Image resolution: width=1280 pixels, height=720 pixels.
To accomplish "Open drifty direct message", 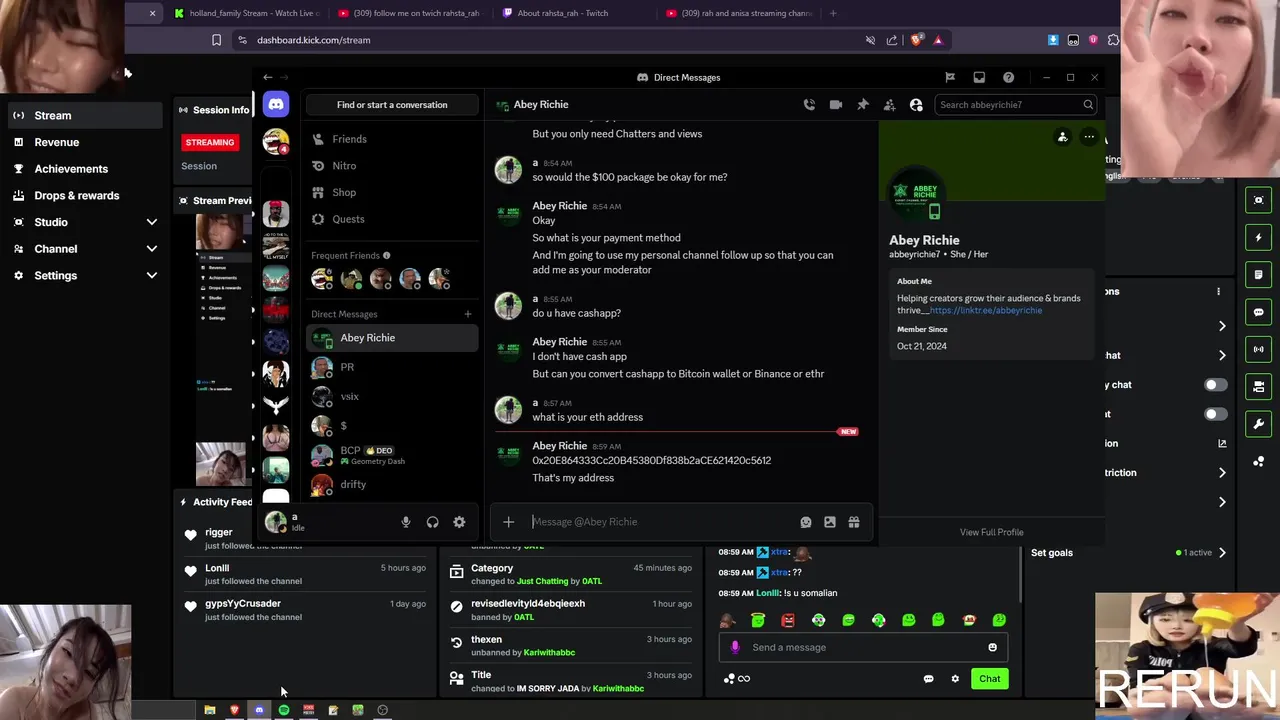I will [x=392, y=484].
